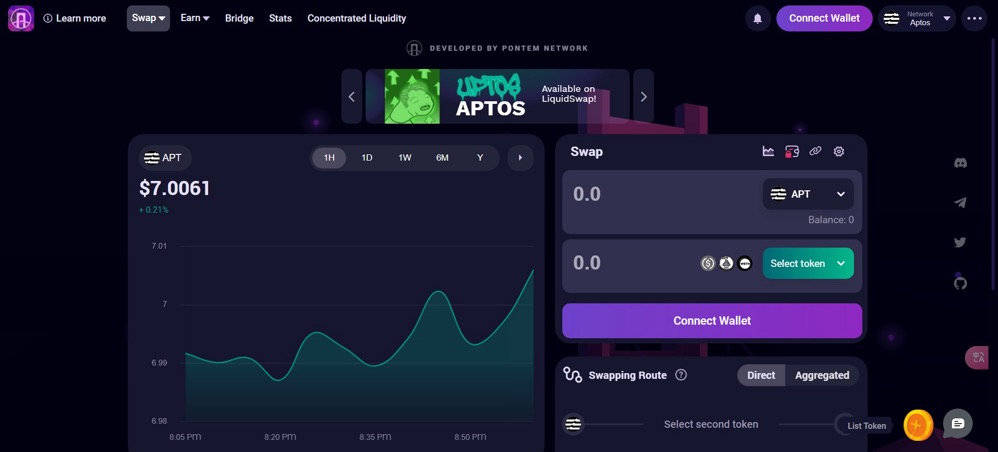Open GitHub link in sidebar

(x=960, y=283)
